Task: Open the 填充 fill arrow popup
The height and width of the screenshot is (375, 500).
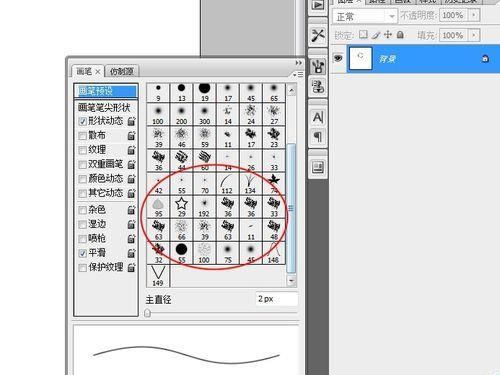Action: [x=474, y=35]
